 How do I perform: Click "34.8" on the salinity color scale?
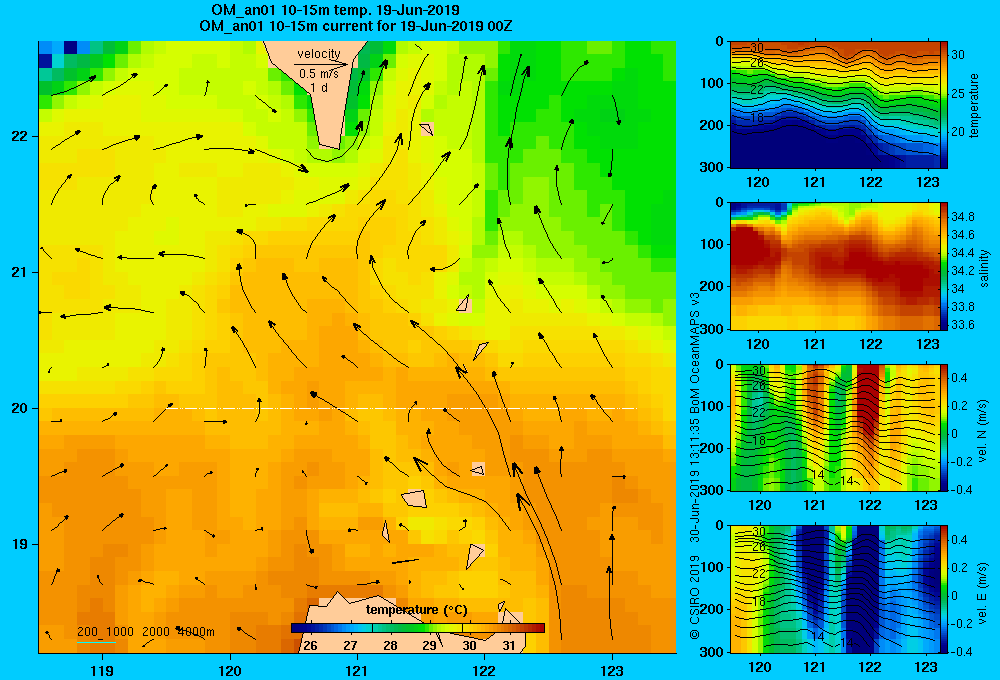tap(962, 217)
